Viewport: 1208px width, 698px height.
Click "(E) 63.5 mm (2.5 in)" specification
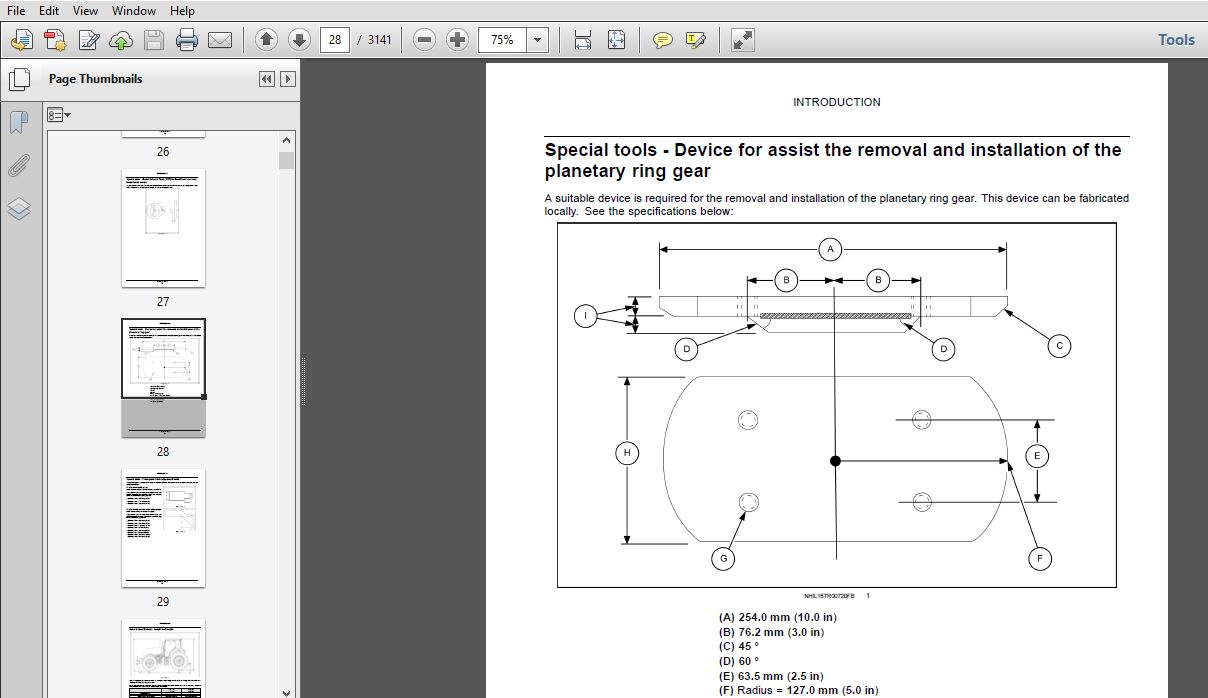[771, 676]
